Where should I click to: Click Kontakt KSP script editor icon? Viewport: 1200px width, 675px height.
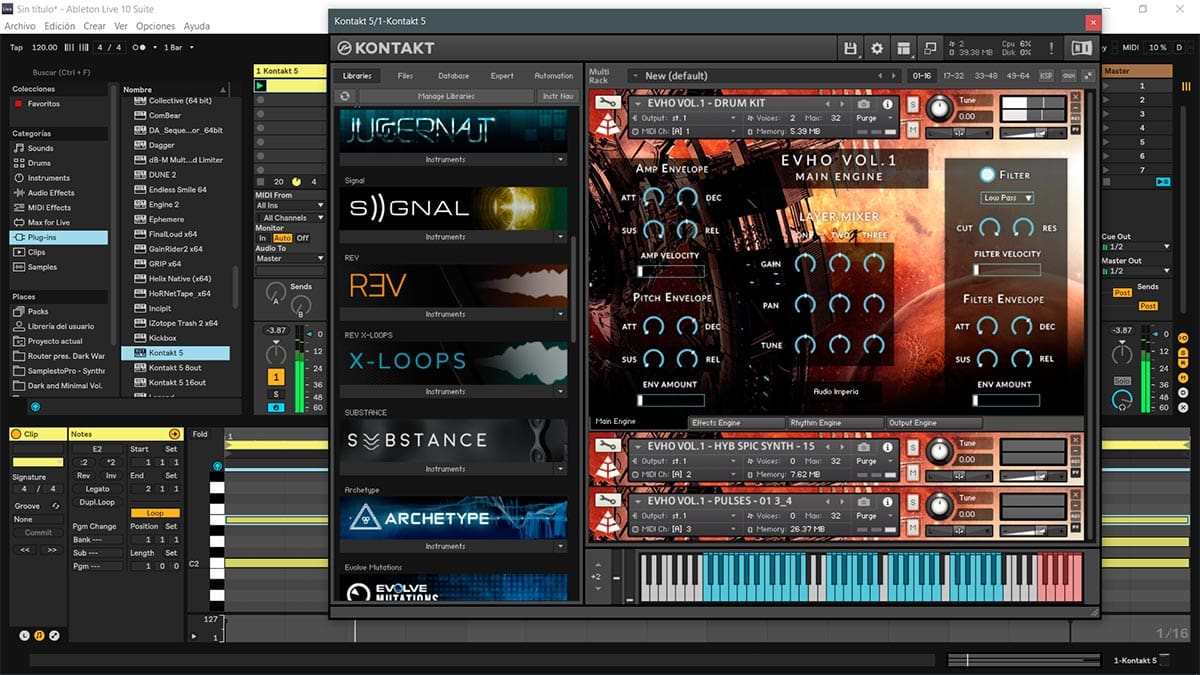(x=1046, y=76)
